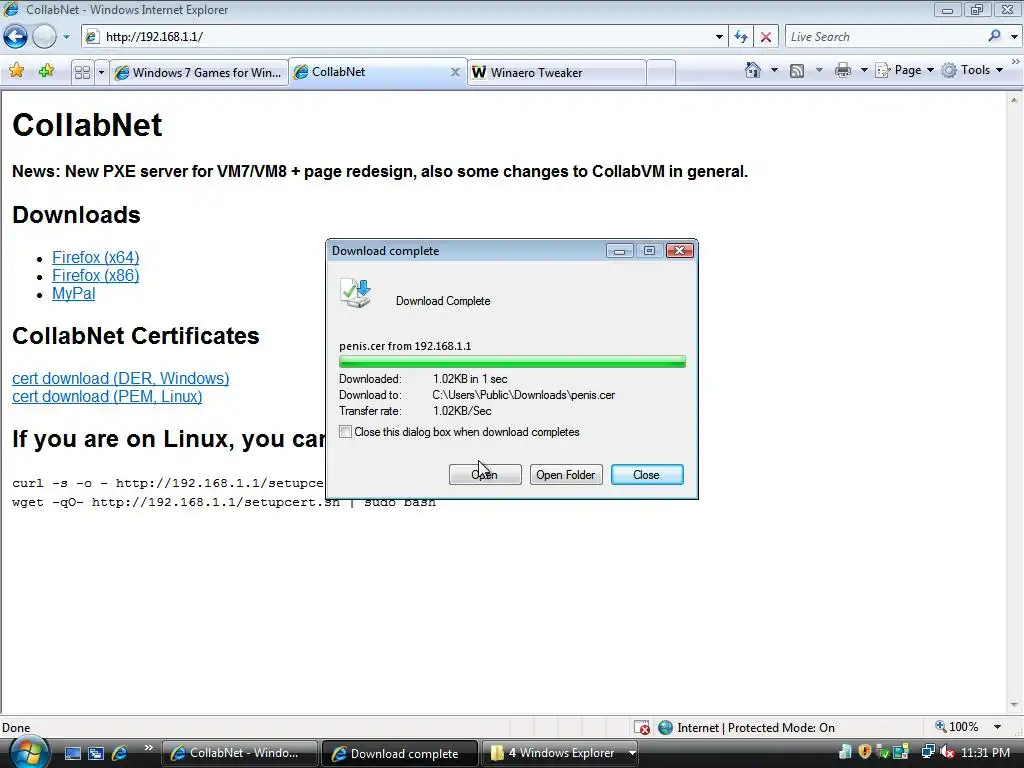Click Open in Download complete dialog
The image size is (1024, 768).
(485, 475)
